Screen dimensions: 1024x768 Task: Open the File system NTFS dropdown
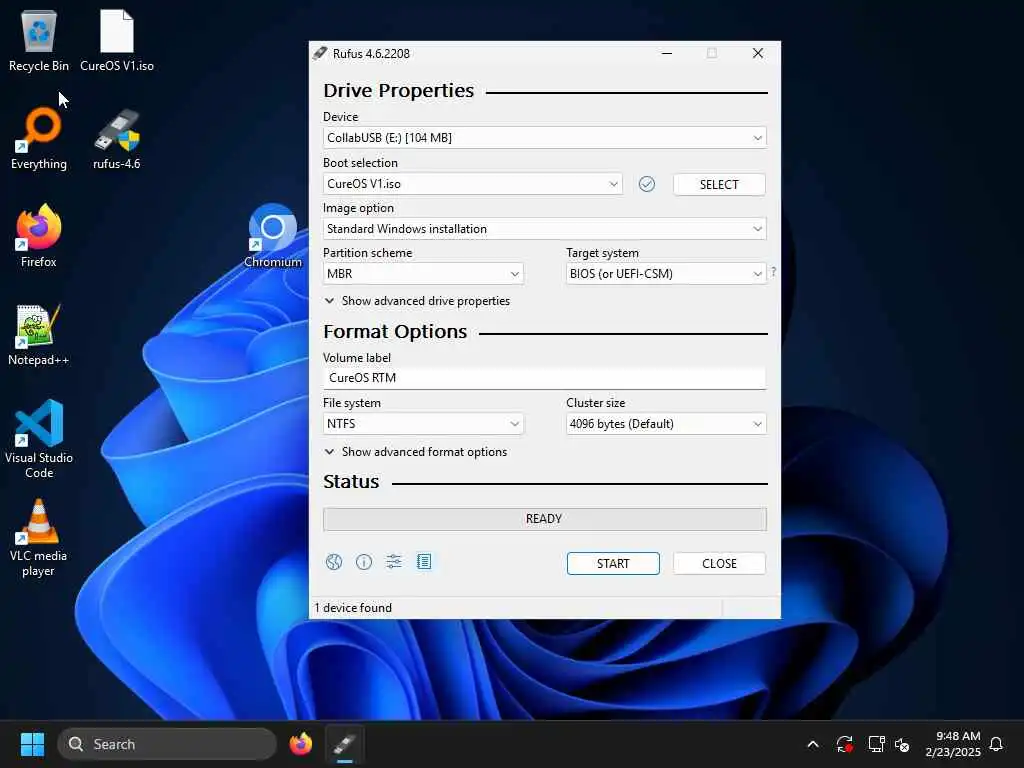coord(423,424)
